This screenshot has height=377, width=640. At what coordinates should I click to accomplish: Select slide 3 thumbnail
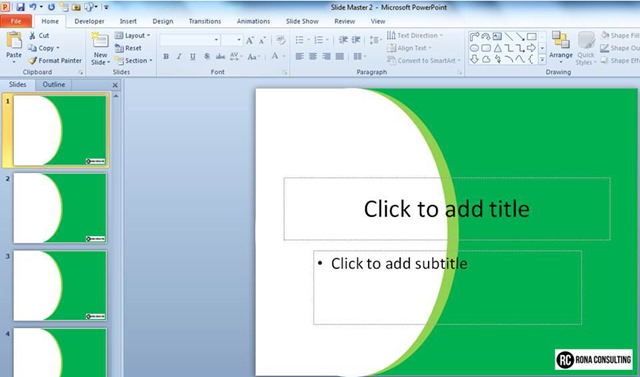60,285
